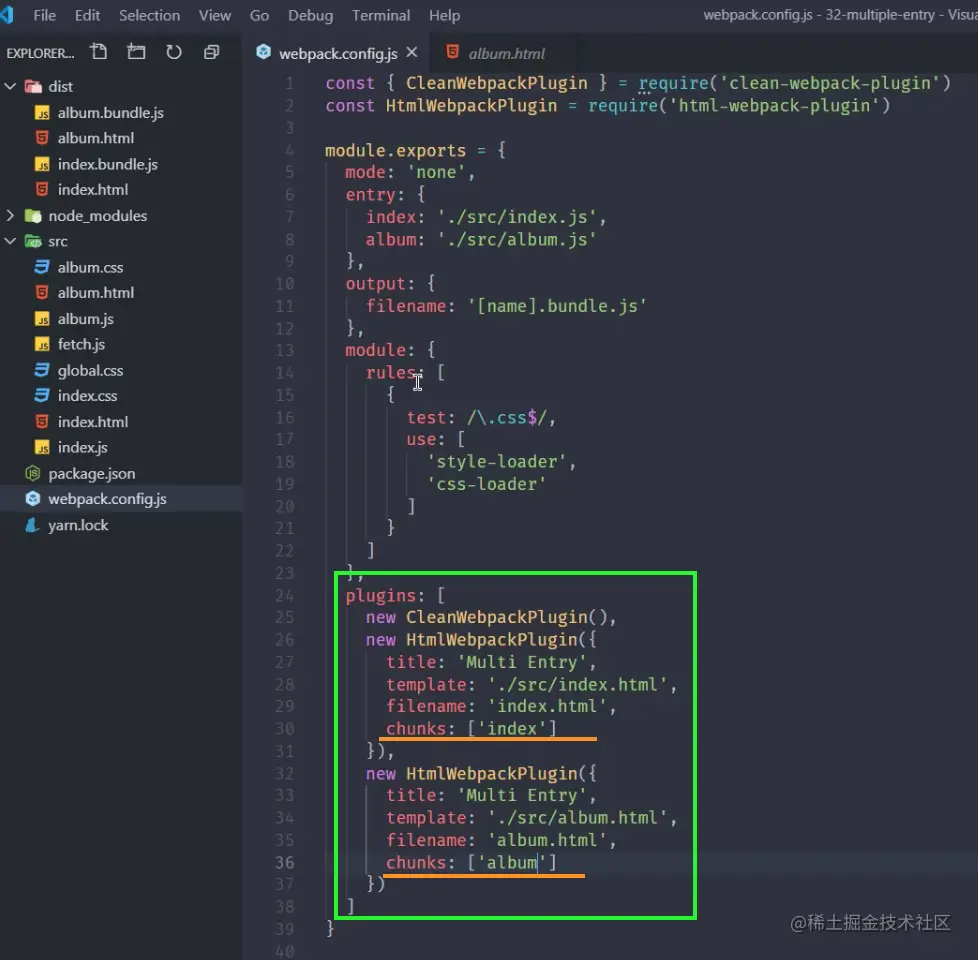Click the webpack icon beside webpack.config.js in tree
The height and width of the screenshot is (960, 978).
click(32, 499)
